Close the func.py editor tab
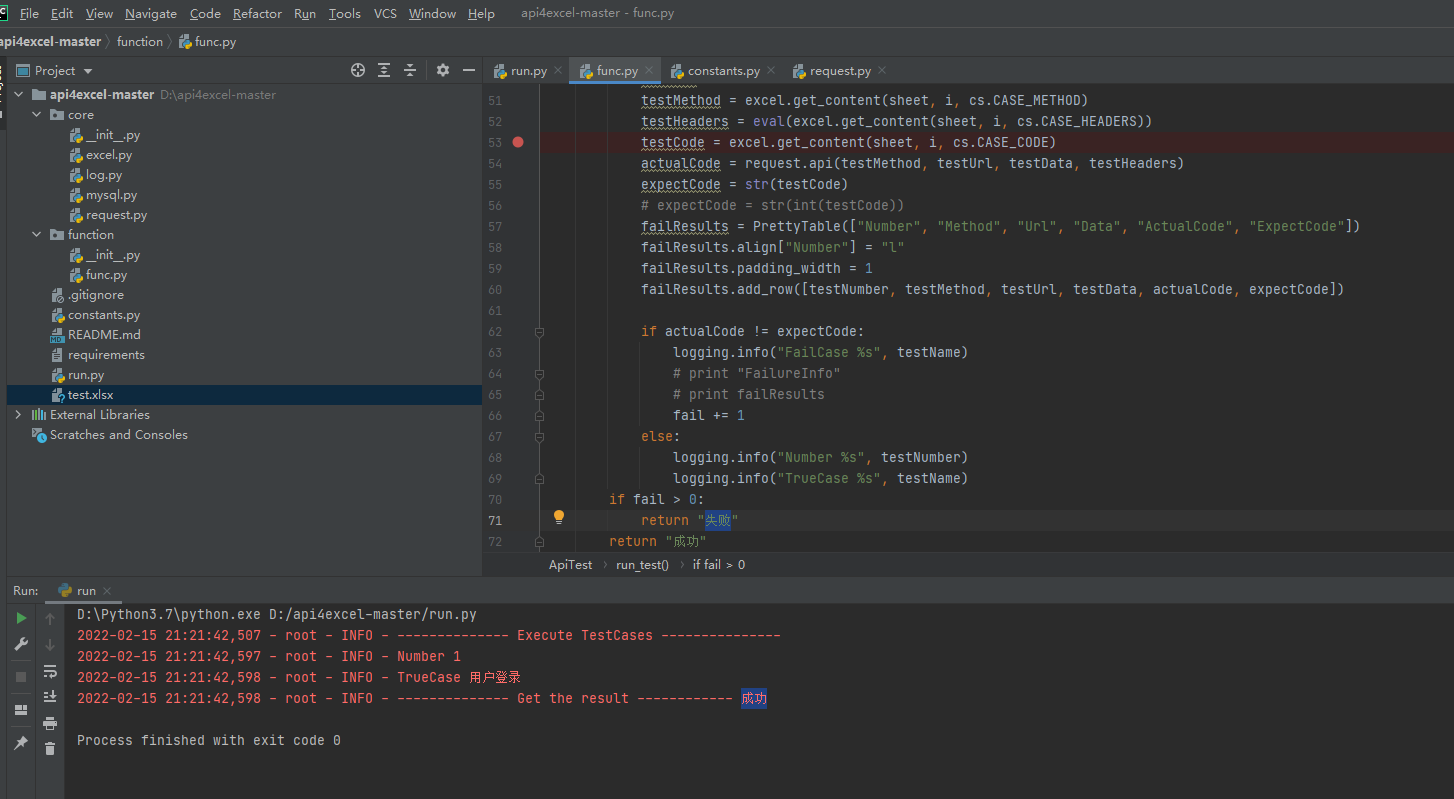The image size is (1454, 799). [649, 71]
